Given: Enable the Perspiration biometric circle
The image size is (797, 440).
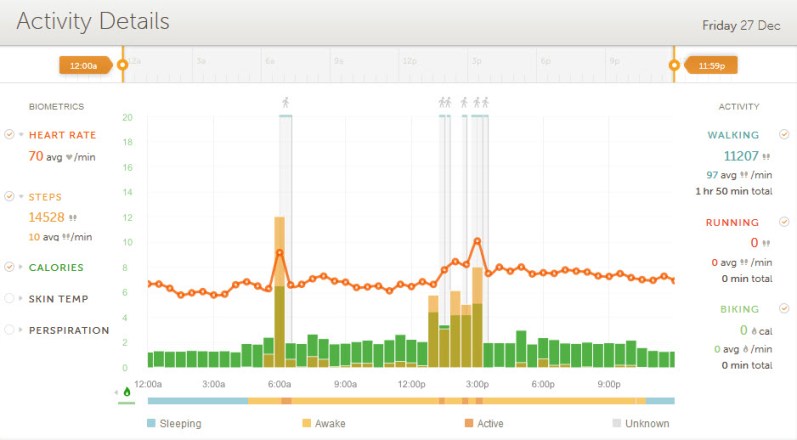Looking at the screenshot, I should 10,330.
